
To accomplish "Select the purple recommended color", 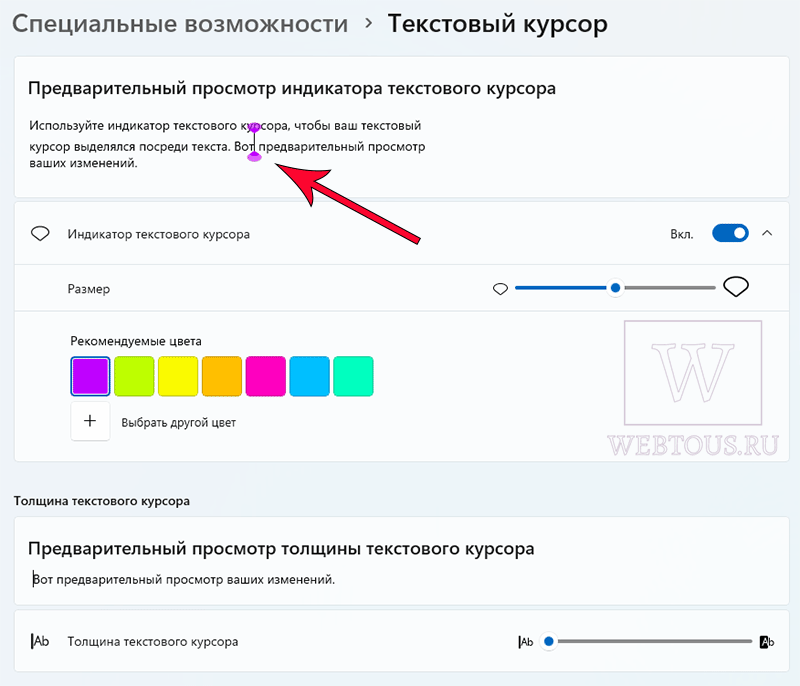I will click(x=90, y=376).
